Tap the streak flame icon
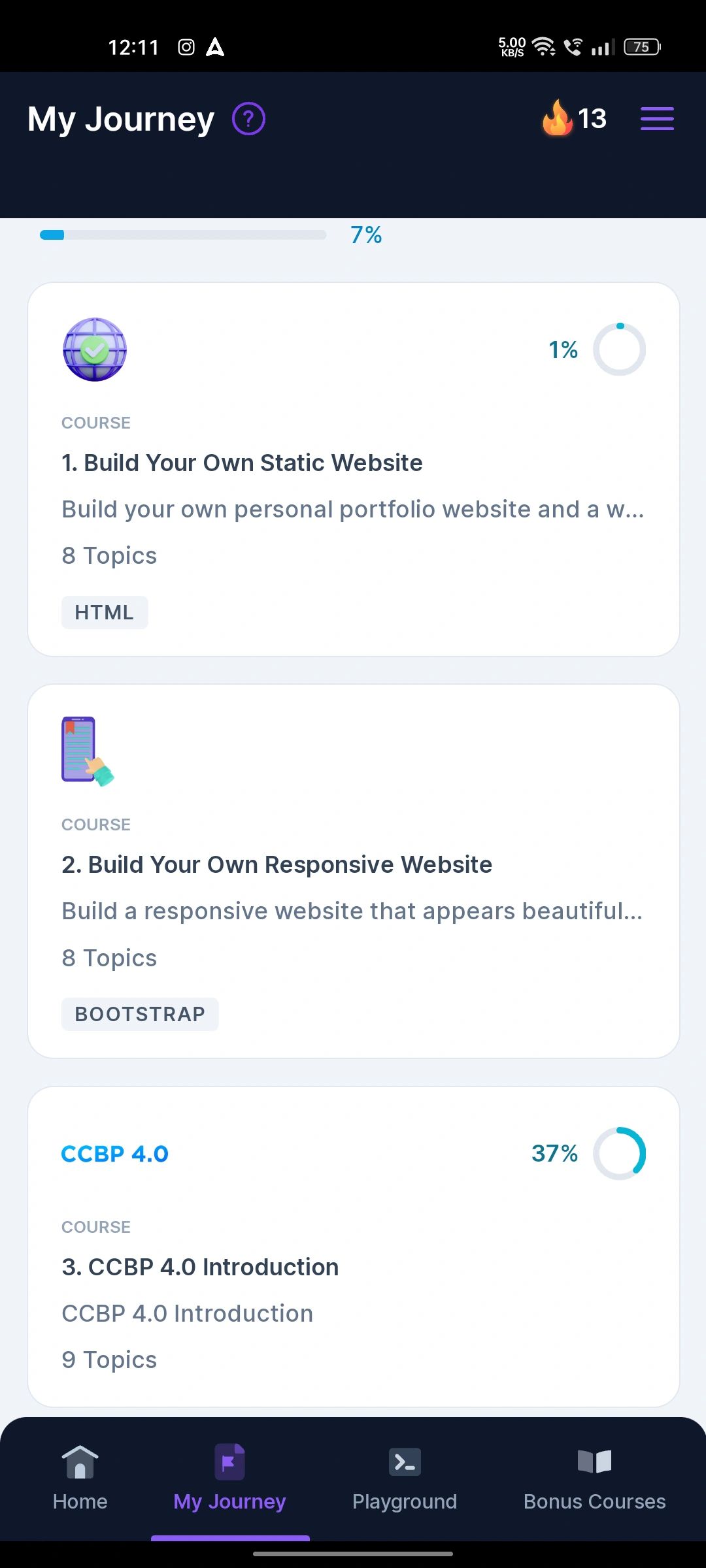The width and height of the screenshot is (706, 1568). point(557,118)
